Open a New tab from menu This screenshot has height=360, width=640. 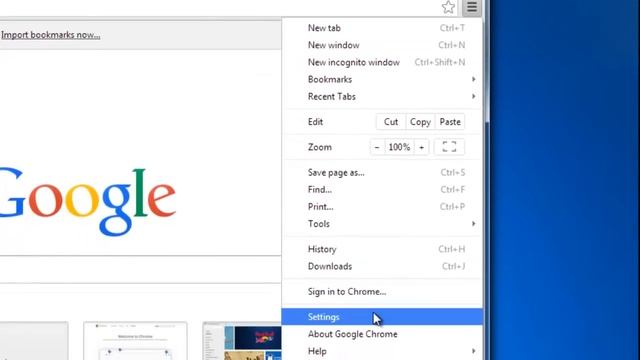coord(382,28)
